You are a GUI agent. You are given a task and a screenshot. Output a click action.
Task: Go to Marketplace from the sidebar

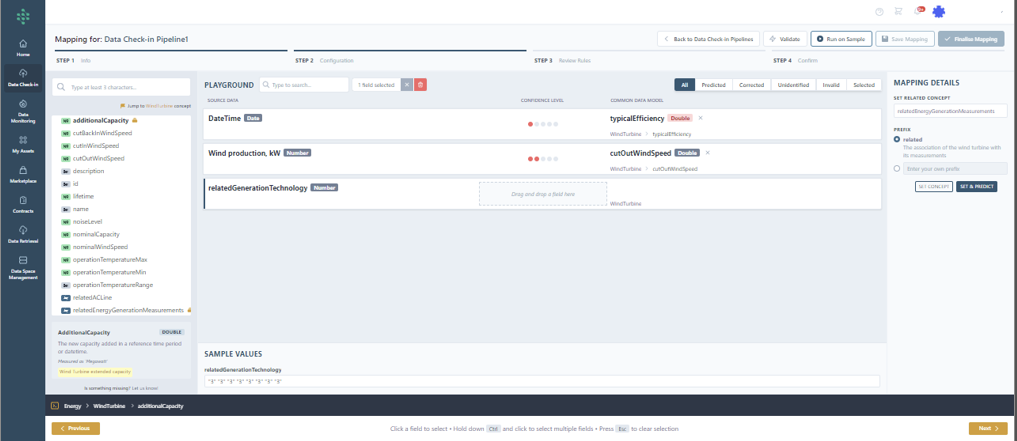[22, 175]
